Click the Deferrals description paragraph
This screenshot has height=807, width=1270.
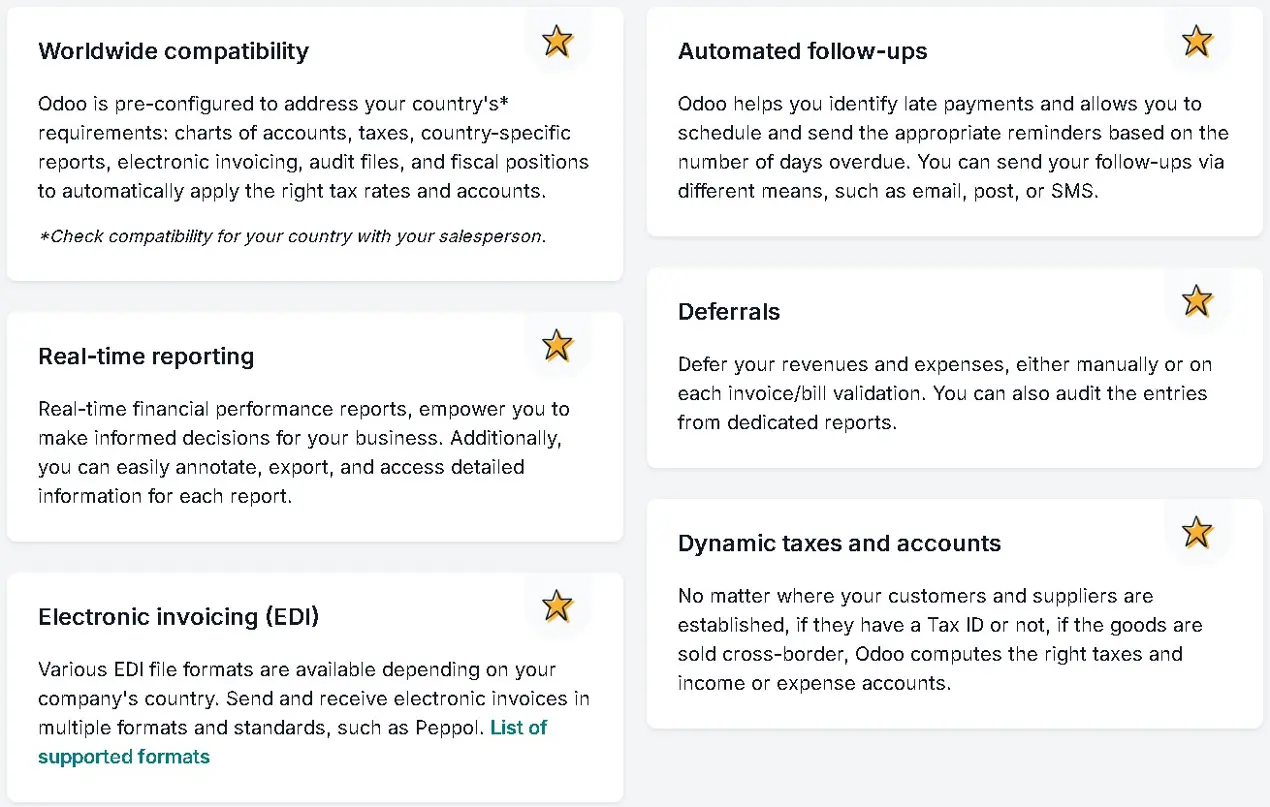point(945,393)
